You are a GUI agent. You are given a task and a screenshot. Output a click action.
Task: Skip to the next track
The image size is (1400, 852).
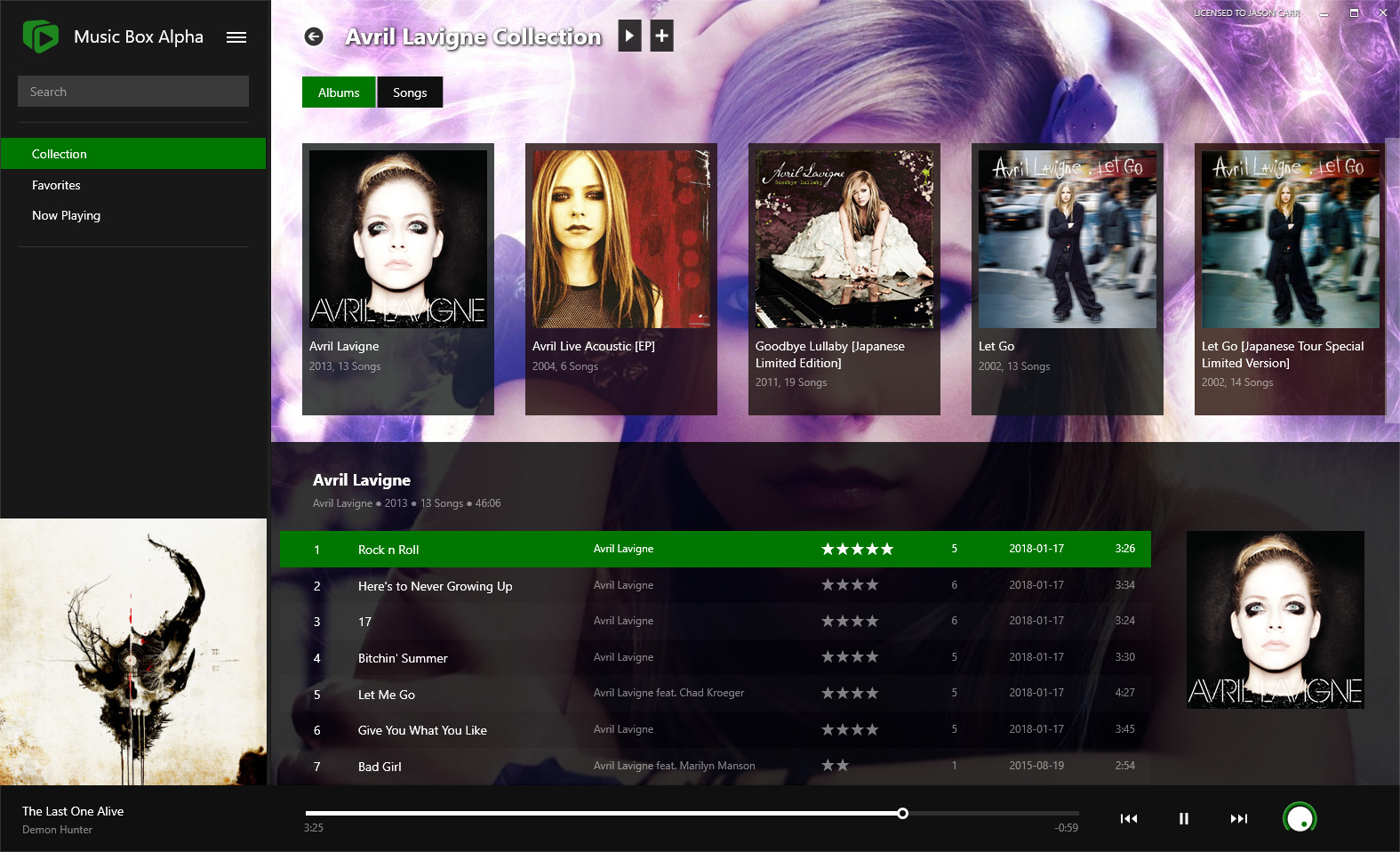(1239, 818)
